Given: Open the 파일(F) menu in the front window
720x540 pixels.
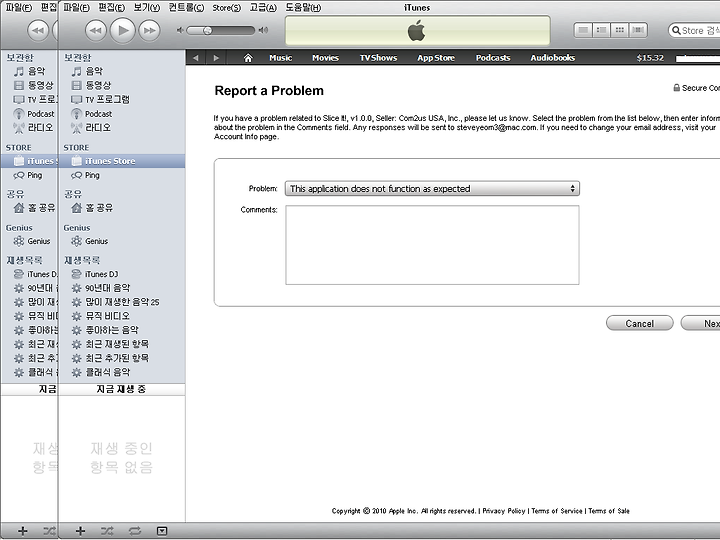Looking at the screenshot, I should click(76, 8).
